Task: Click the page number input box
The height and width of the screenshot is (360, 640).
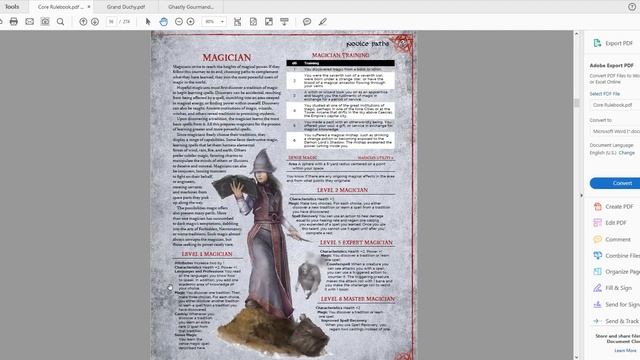Action: (x=111, y=22)
